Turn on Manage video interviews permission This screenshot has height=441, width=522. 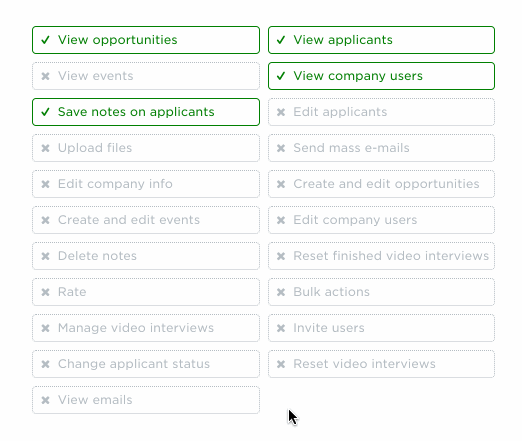pyautogui.click(x=146, y=328)
